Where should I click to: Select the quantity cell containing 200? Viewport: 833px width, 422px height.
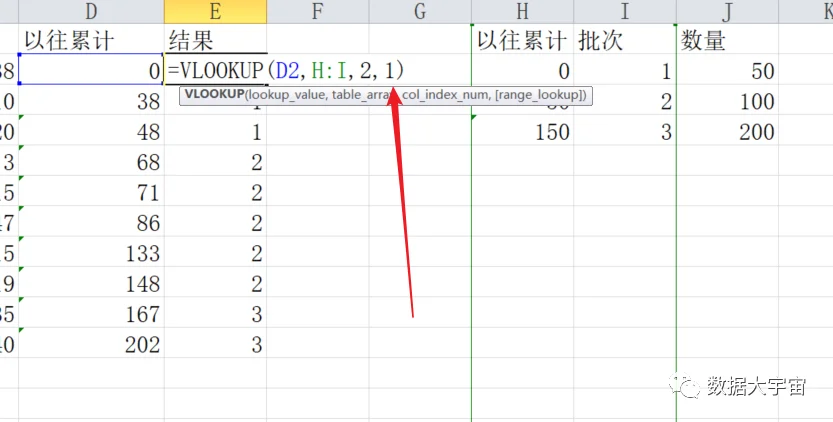coord(727,130)
